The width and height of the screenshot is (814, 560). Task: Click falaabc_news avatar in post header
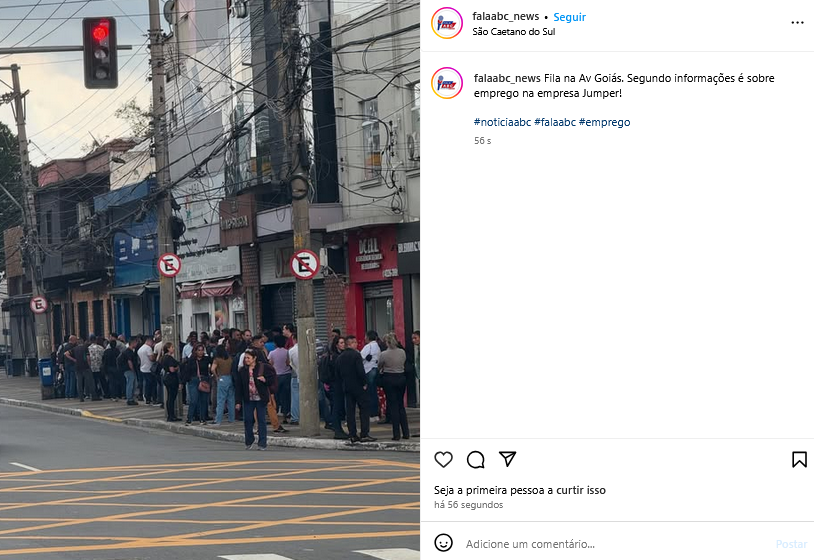[x=446, y=23]
